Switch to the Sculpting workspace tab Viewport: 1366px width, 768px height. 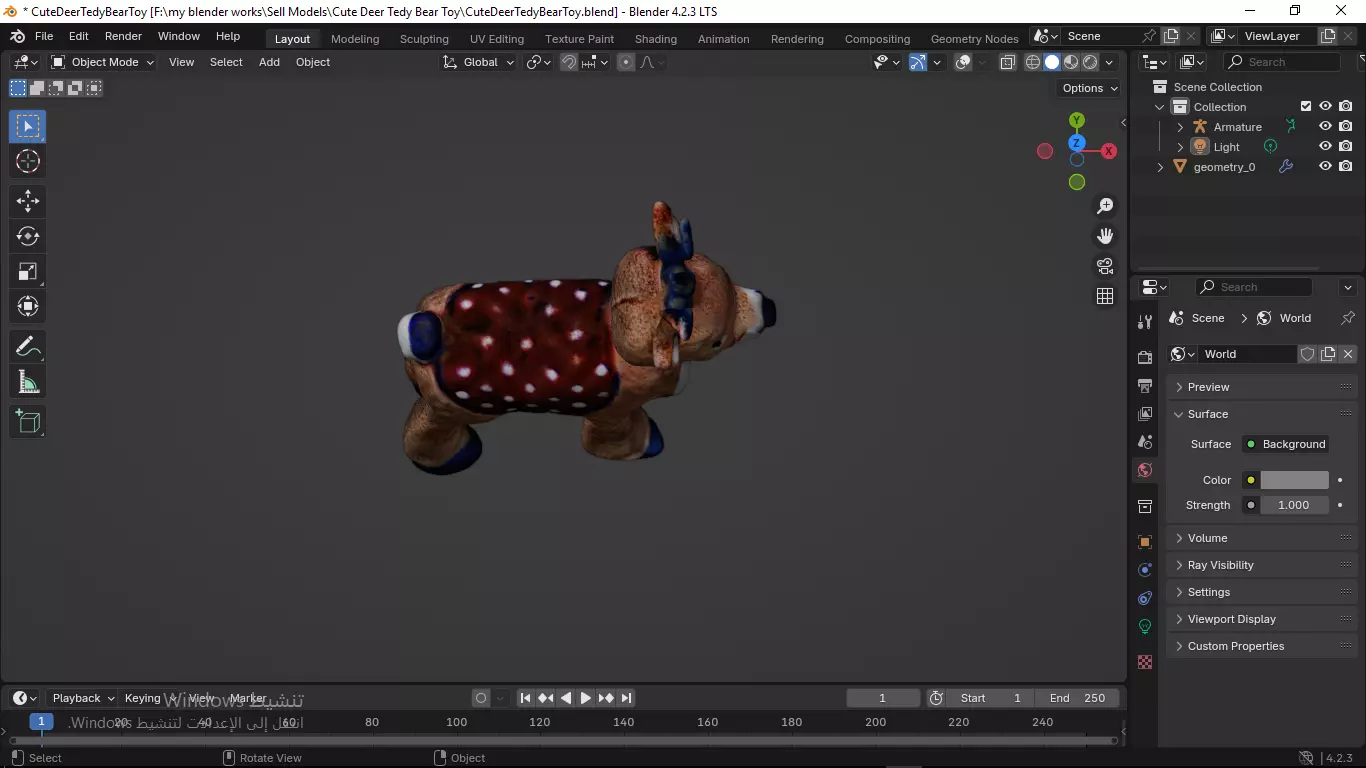tap(424, 39)
